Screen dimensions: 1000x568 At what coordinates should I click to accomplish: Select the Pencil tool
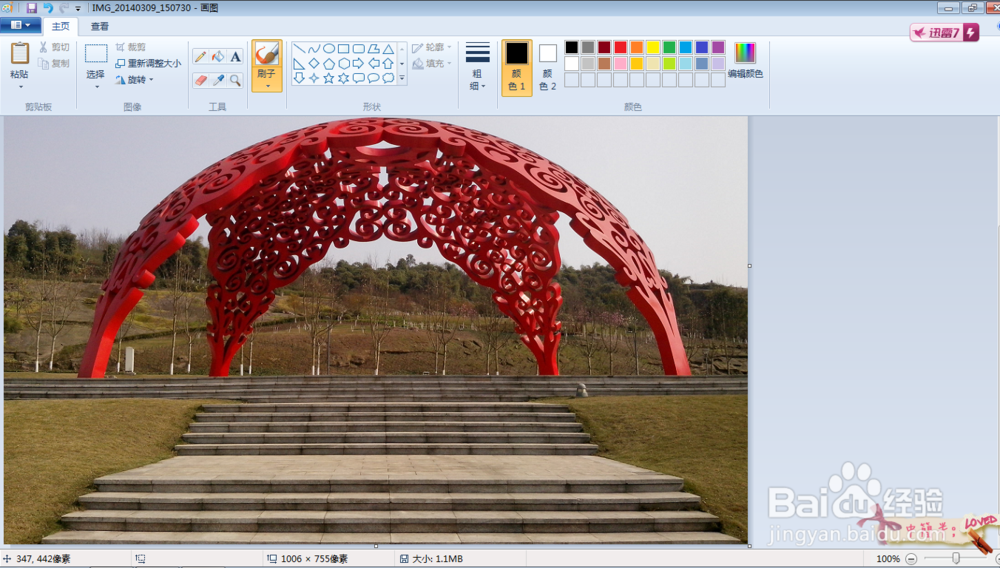pos(200,57)
